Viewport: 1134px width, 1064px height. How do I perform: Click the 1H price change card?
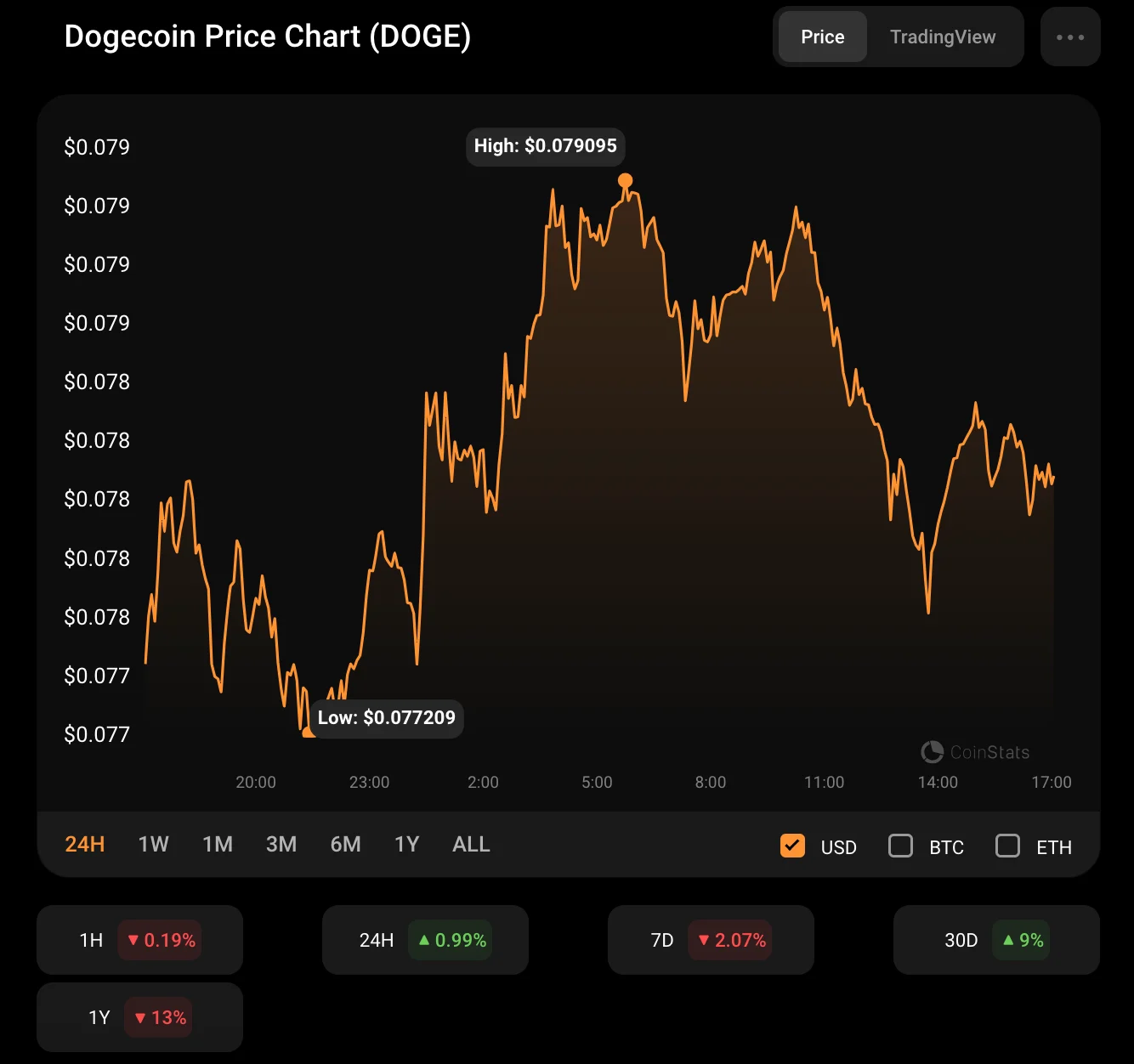[x=139, y=940]
